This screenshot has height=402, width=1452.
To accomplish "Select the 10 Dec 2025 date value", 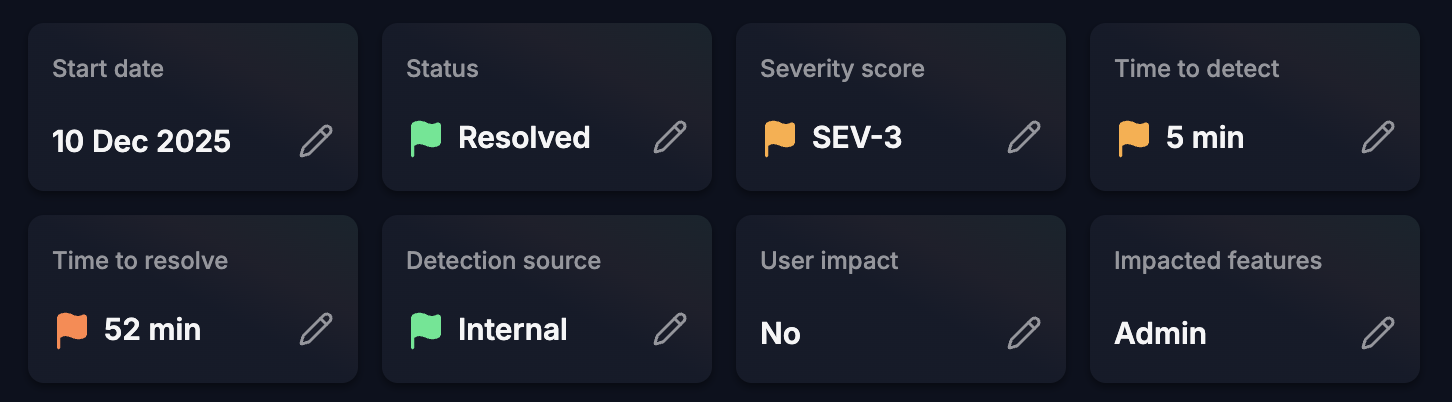I will point(141,141).
